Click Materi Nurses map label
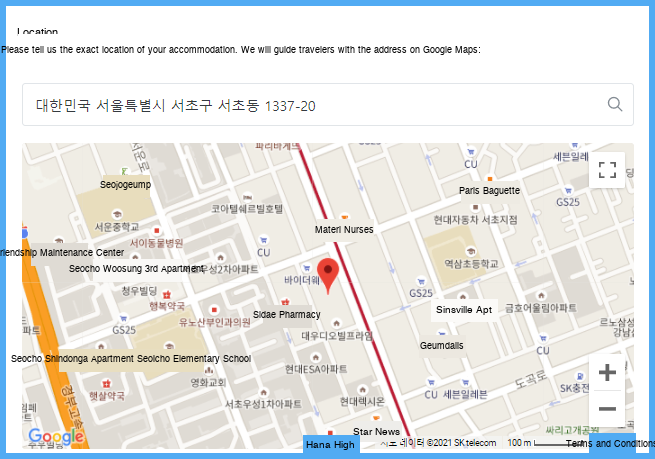The height and width of the screenshot is (459, 655). point(344,229)
